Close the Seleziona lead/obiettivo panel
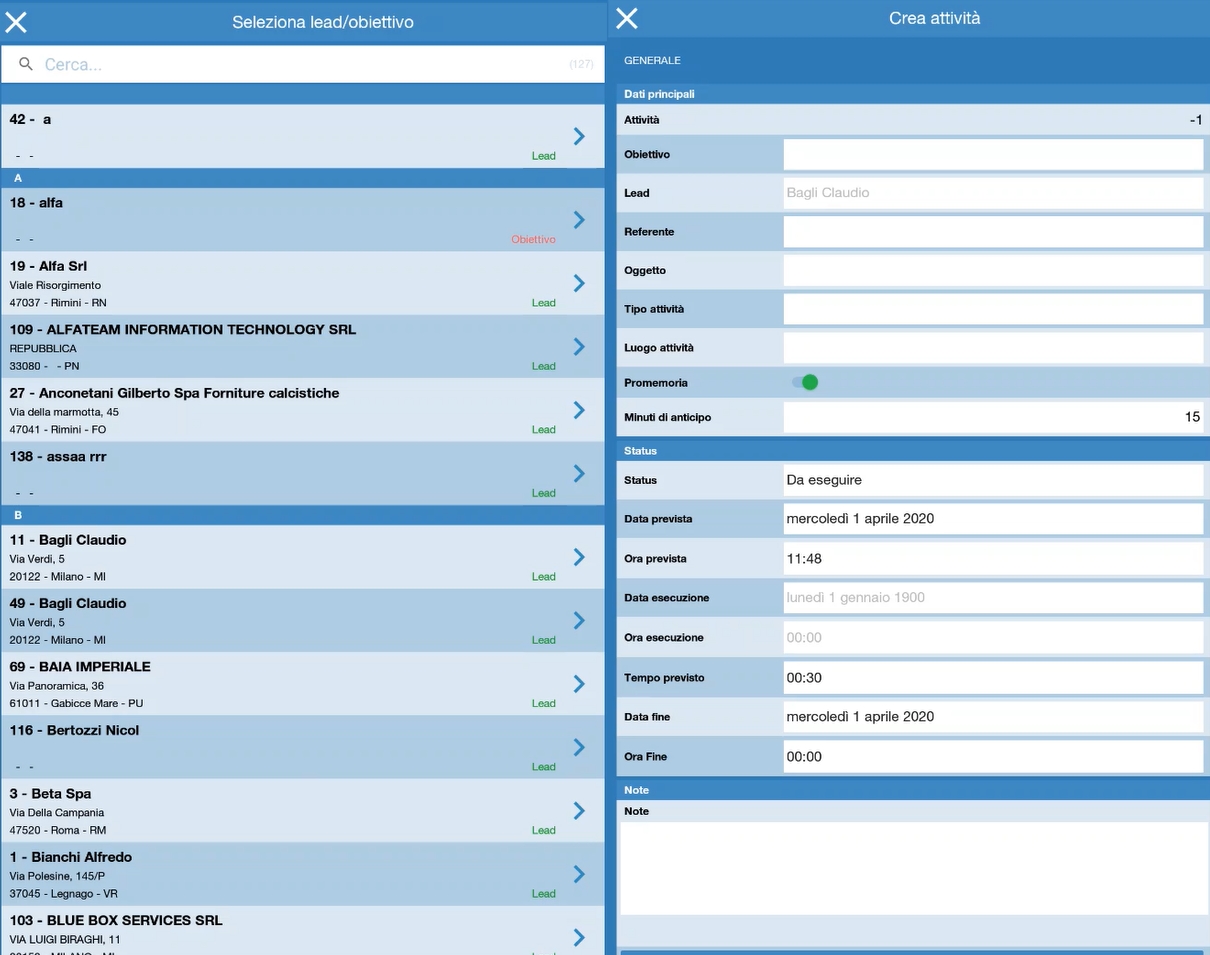This screenshot has width=1210, height=955. coord(16,21)
